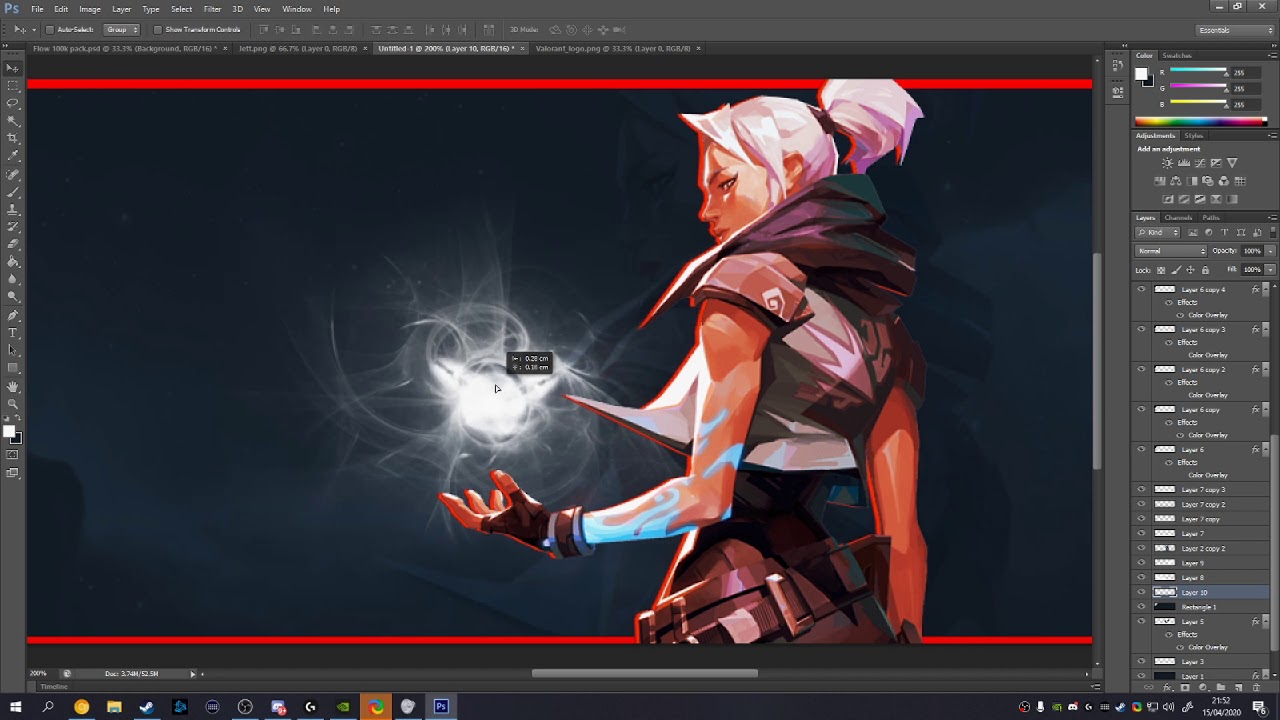This screenshot has width=1280, height=720.
Task: Click the add layer mask icon
Action: (1185, 687)
